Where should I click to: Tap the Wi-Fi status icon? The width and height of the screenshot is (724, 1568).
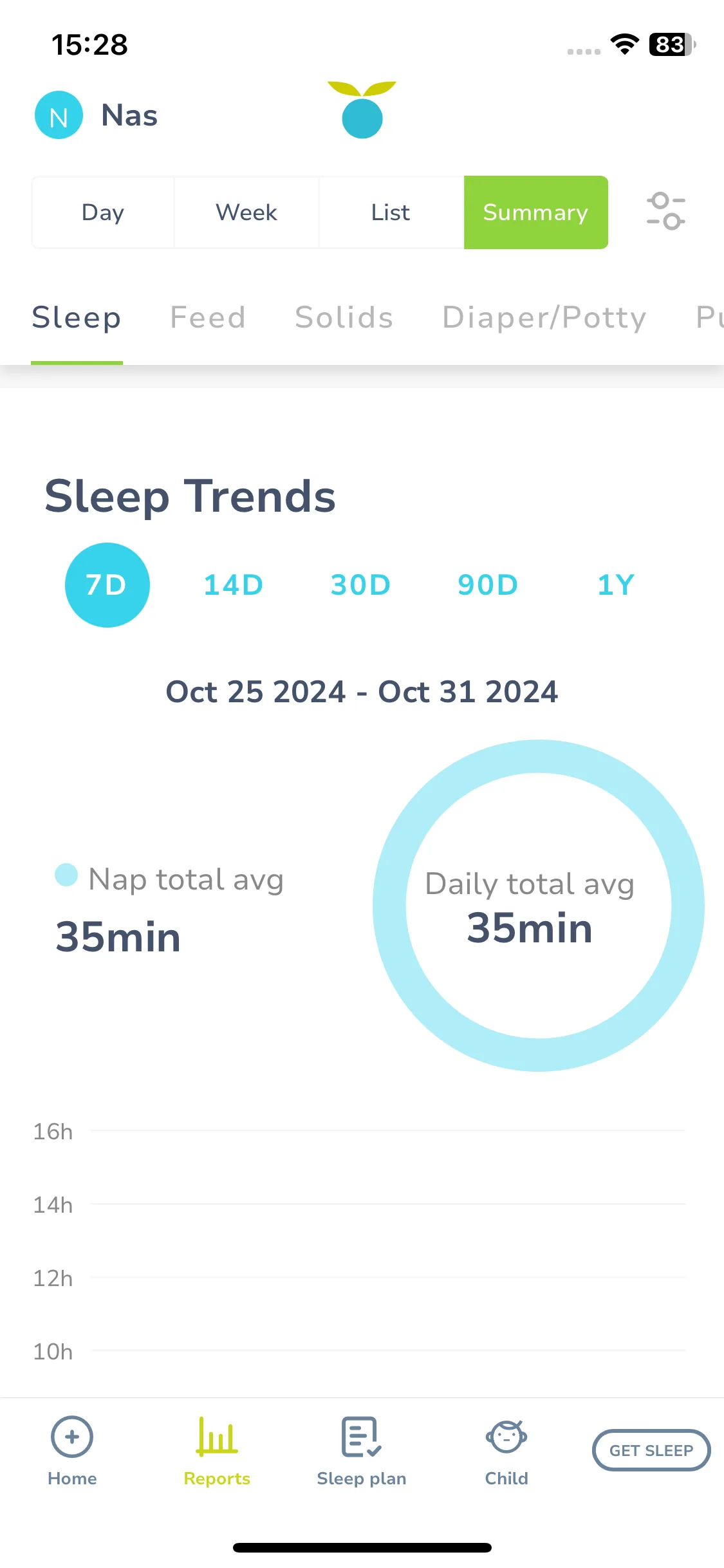tap(624, 44)
